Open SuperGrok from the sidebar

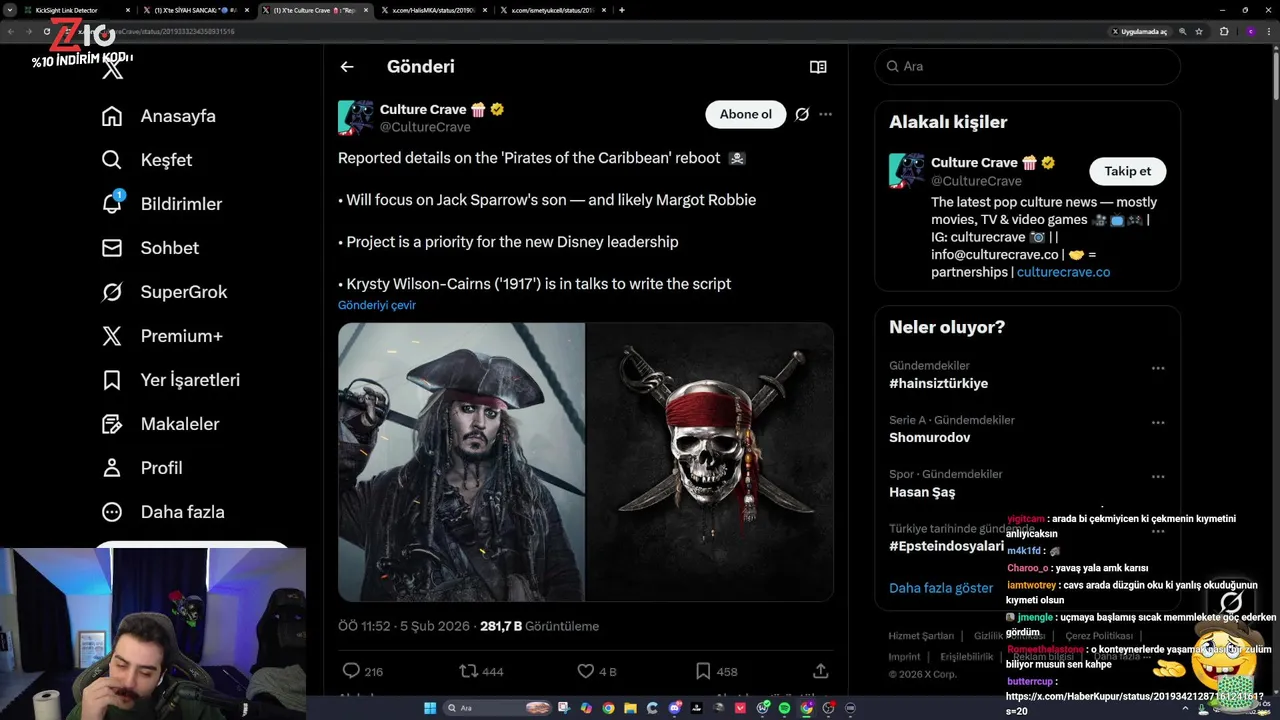[x=165, y=292]
